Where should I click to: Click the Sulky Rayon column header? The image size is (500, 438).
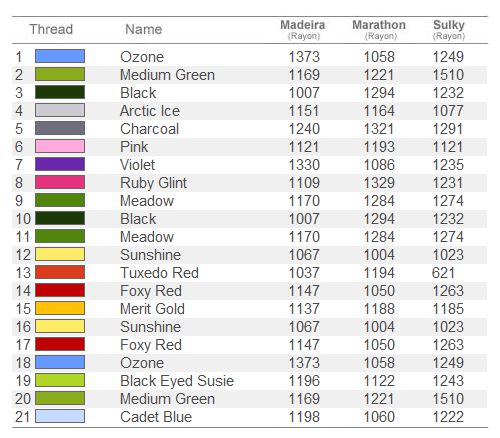(449, 30)
